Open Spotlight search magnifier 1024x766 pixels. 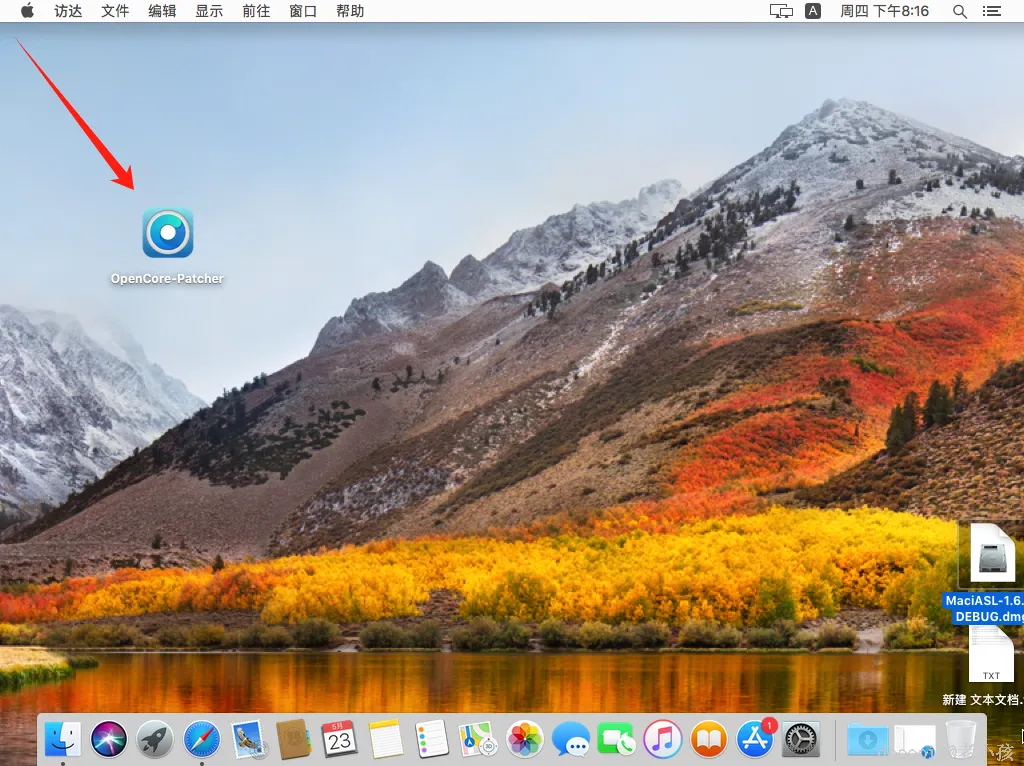tap(959, 11)
